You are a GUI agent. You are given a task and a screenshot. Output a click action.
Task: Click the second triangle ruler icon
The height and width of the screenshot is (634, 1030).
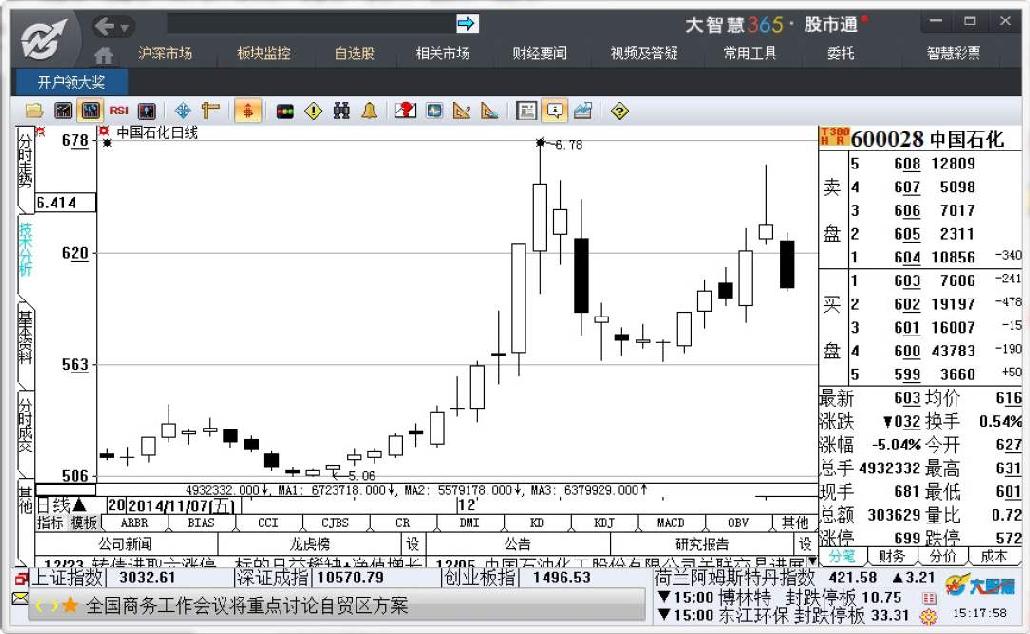point(489,111)
